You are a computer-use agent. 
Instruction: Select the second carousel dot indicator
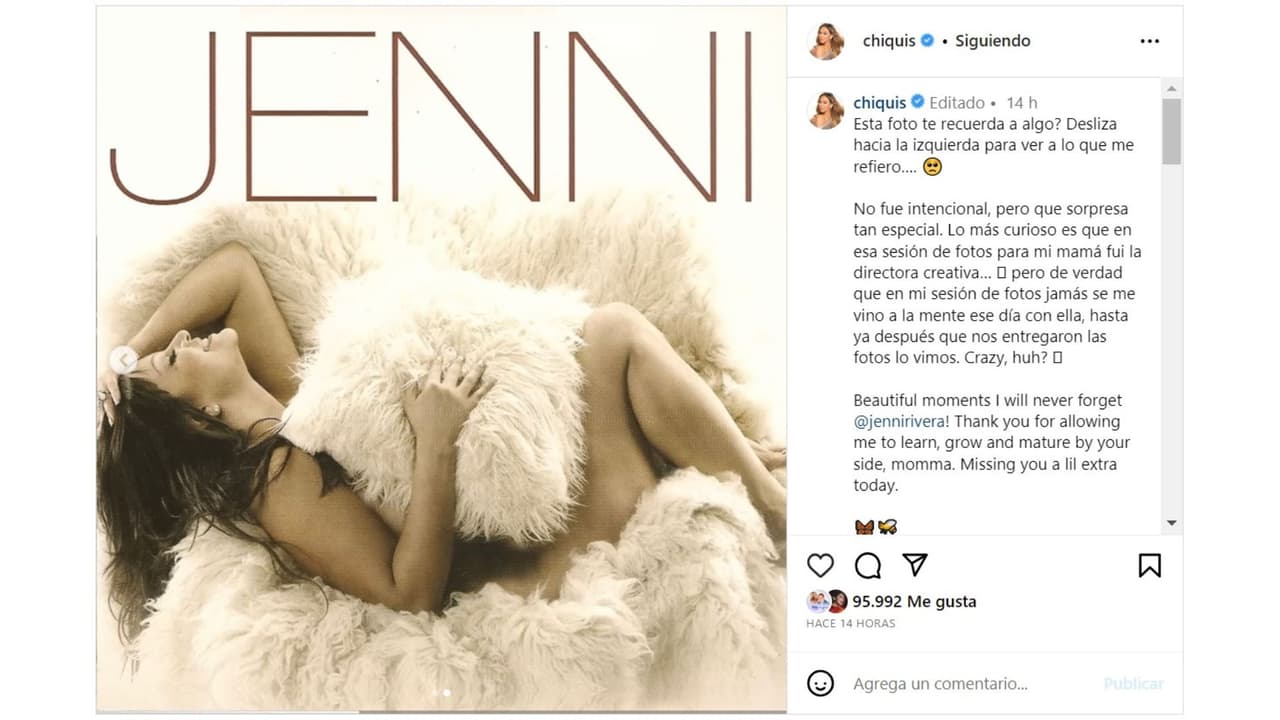click(445, 691)
